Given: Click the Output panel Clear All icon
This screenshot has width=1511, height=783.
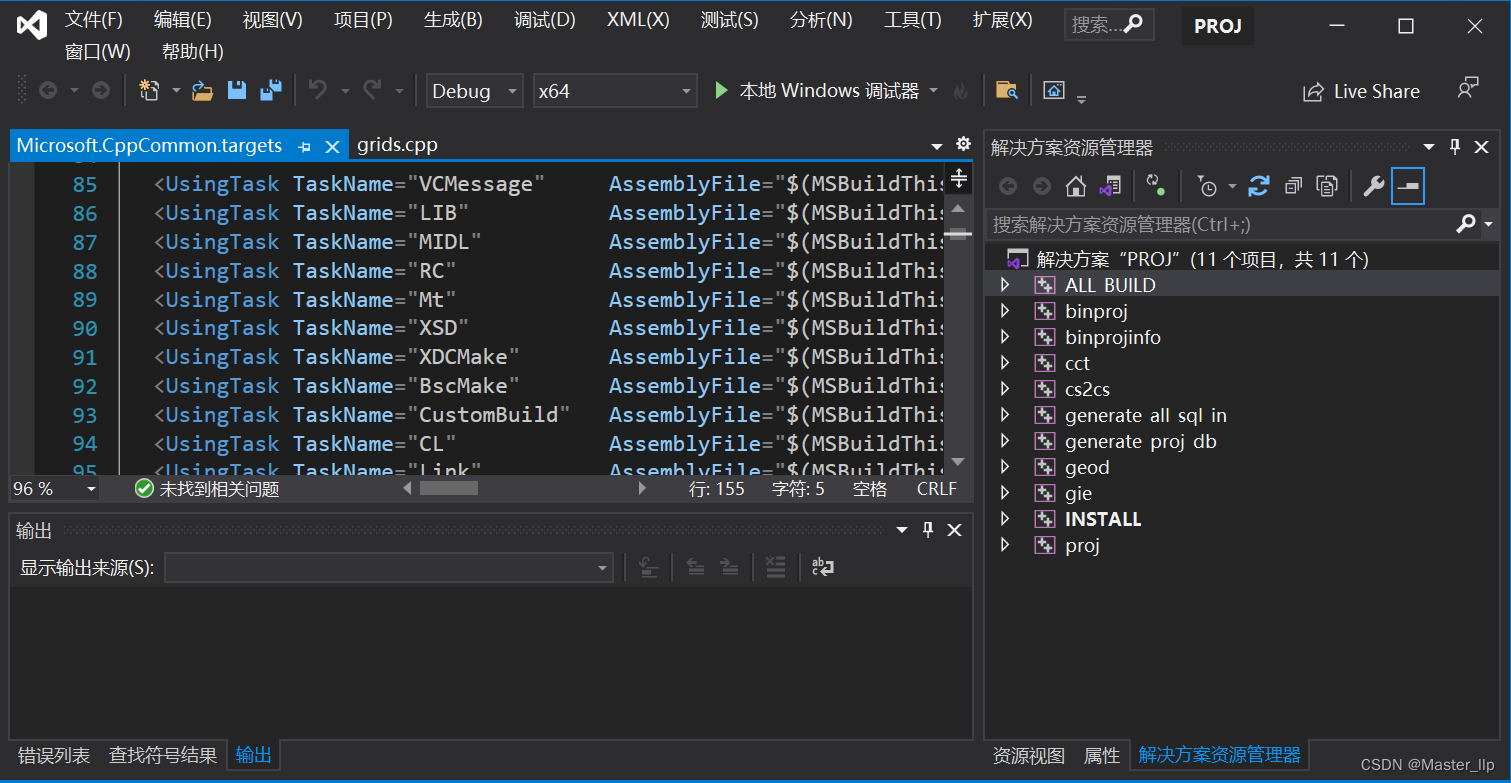Looking at the screenshot, I should (775, 568).
